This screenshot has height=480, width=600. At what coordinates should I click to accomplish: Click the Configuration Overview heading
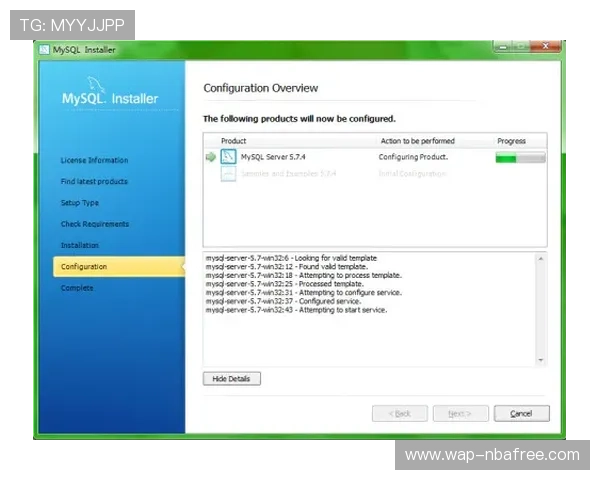pyautogui.click(x=261, y=88)
